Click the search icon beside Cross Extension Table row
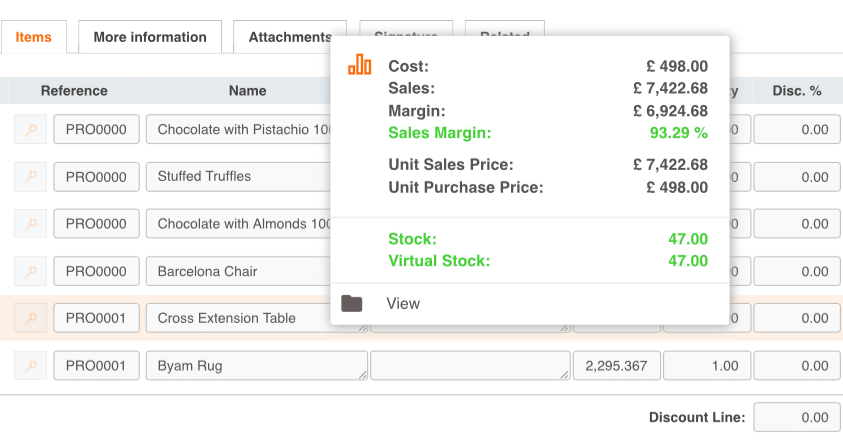 coord(30,319)
